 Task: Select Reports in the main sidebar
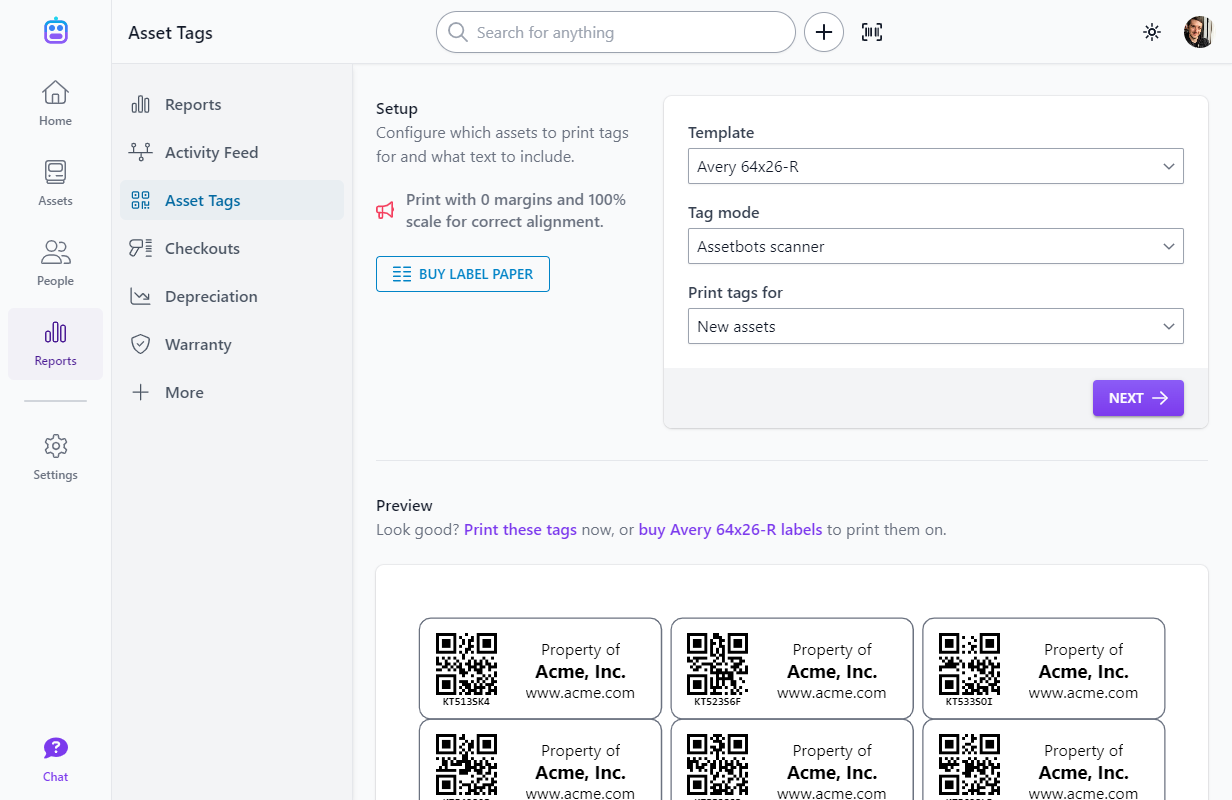click(55, 343)
